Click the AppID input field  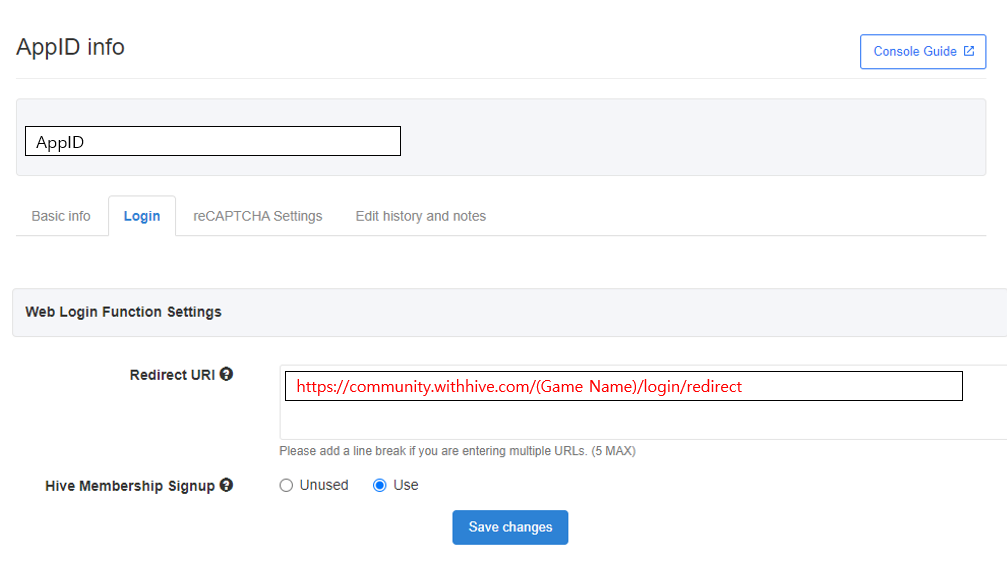point(213,141)
